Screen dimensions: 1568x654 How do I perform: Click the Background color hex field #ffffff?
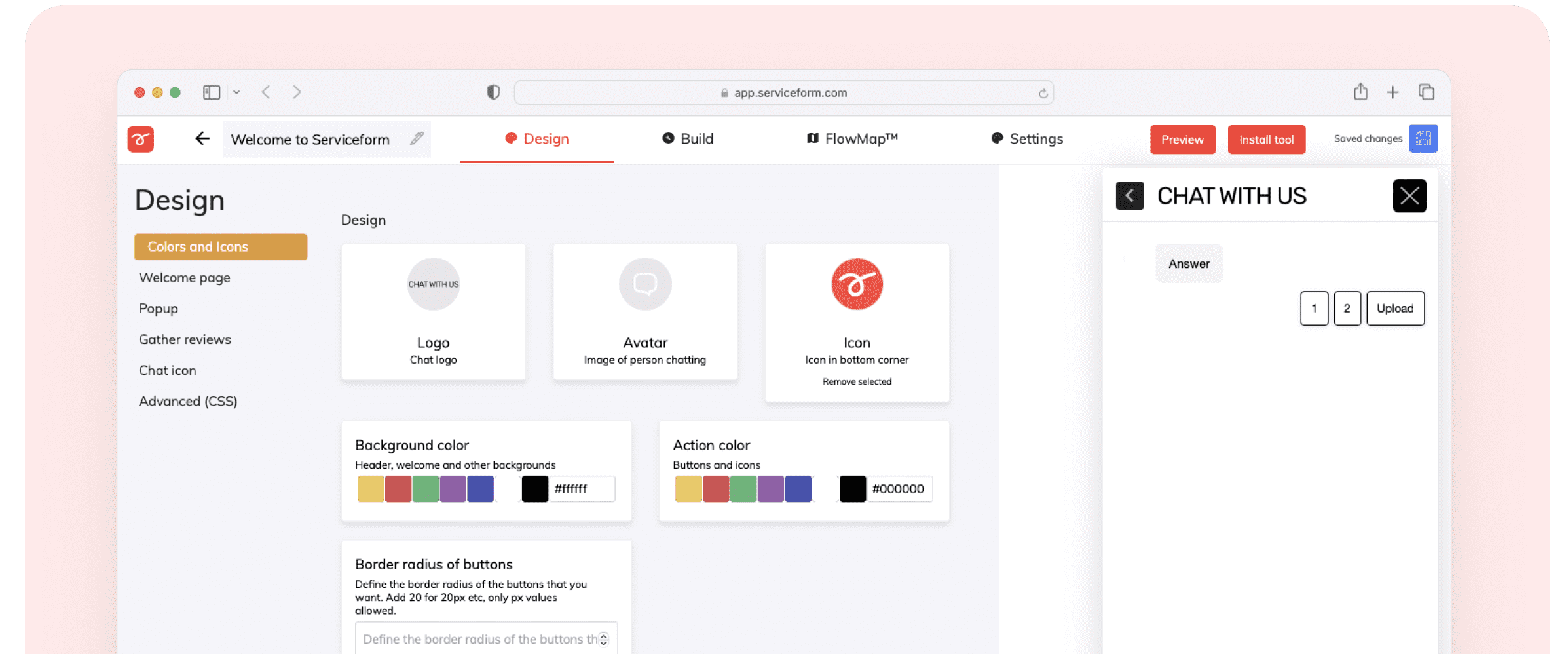(582, 489)
